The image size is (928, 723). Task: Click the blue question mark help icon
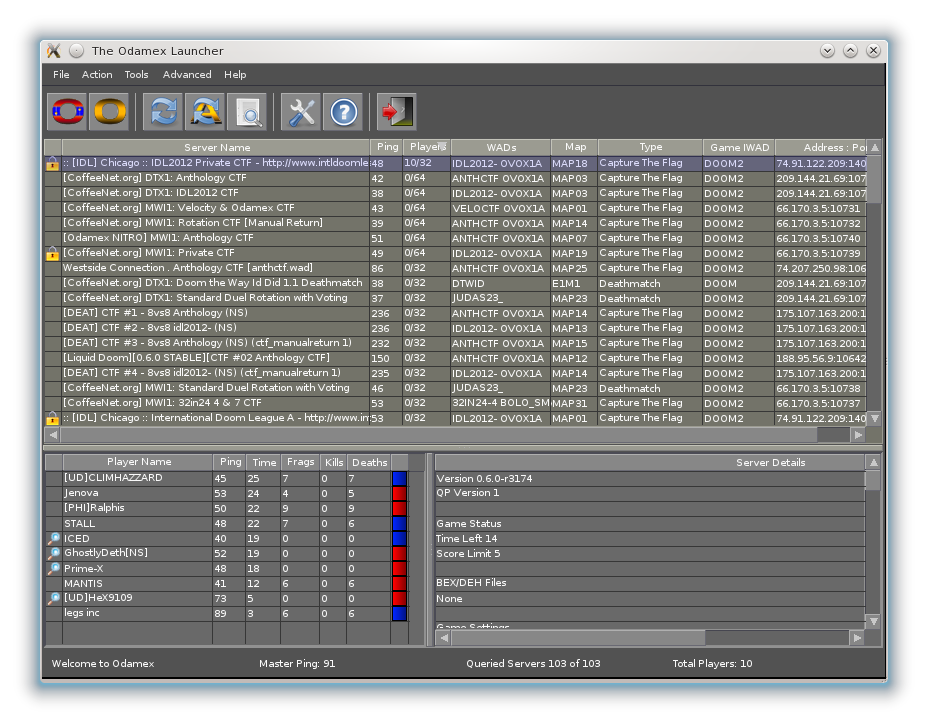343,112
